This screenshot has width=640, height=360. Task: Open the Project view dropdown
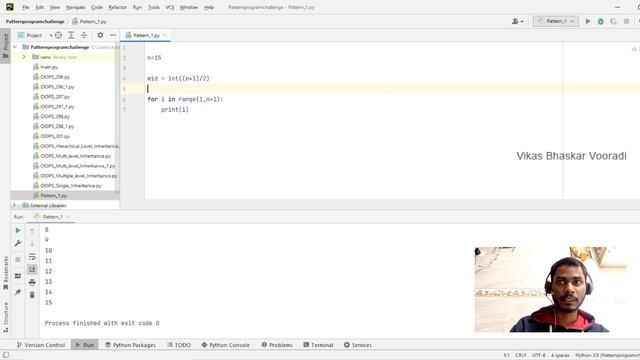34,36
